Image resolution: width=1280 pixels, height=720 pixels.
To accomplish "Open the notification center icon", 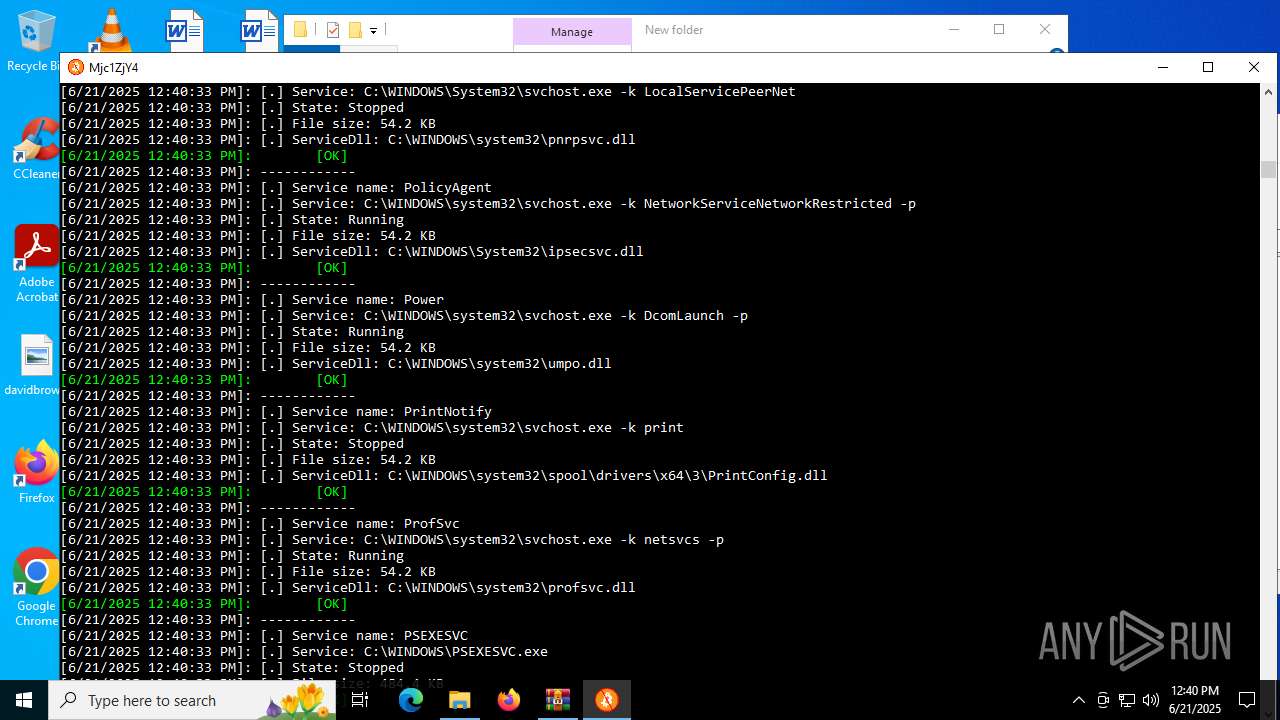I will (1247, 700).
